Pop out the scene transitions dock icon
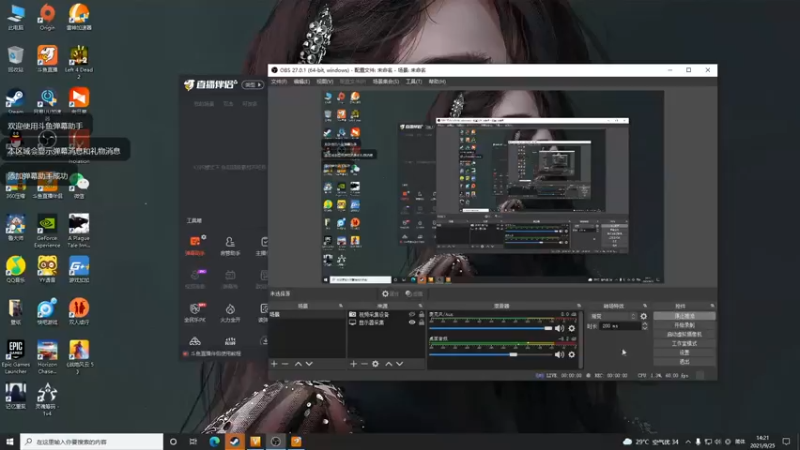The image size is (800, 450). tap(645, 306)
